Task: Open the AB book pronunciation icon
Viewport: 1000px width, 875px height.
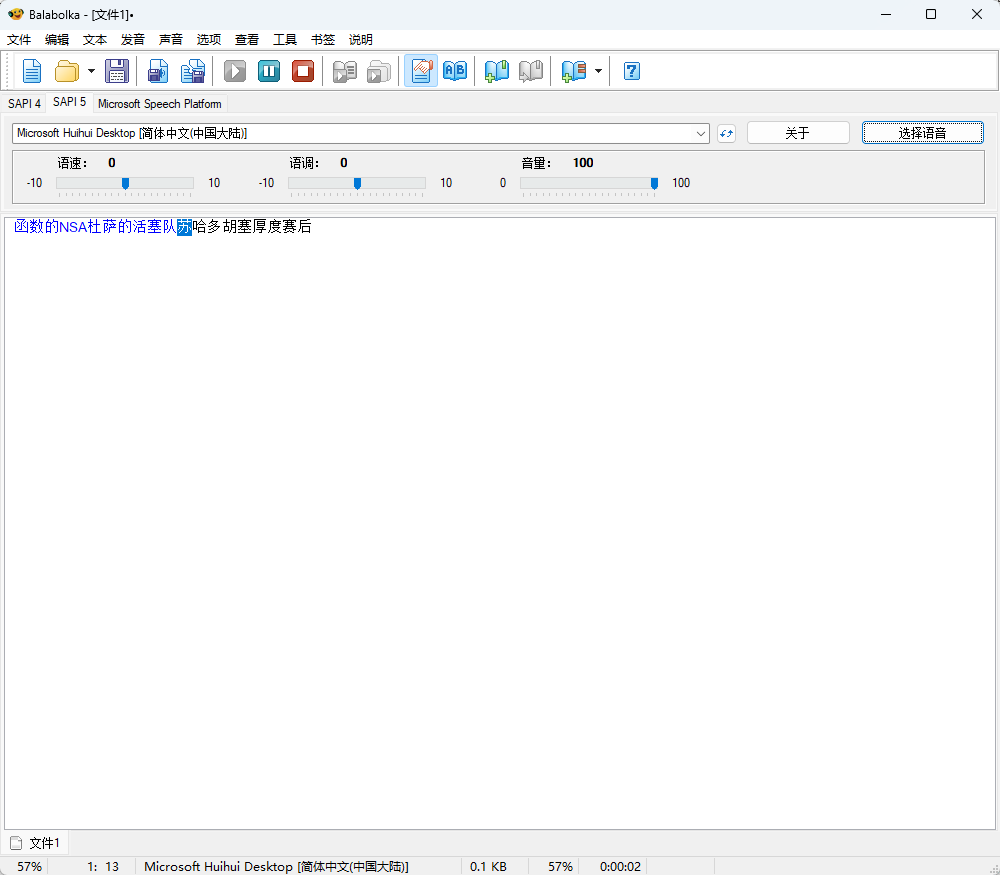Action: (x=455, y=71)
